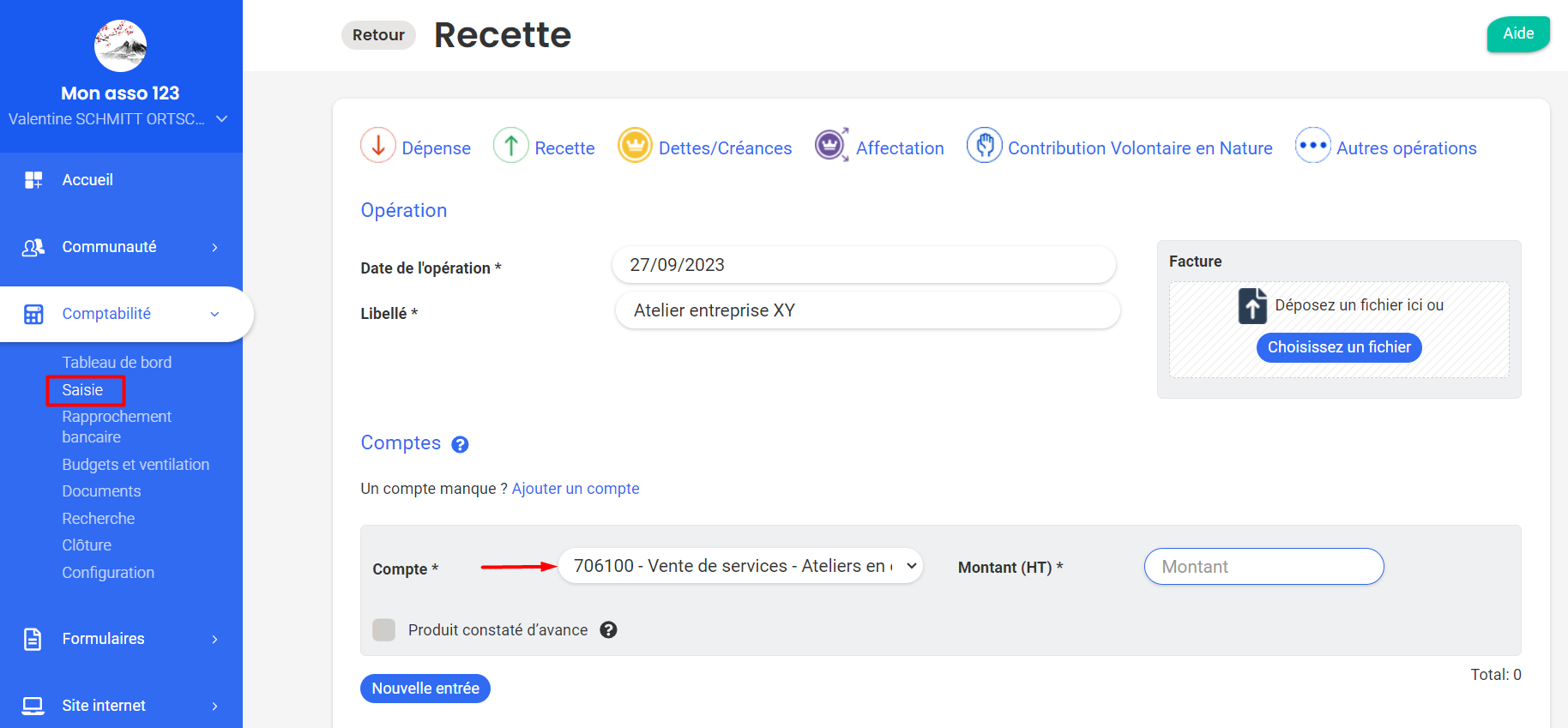Open Clôture in the sidebar
The height and width of the screenshot is (728, 1568).
click(87, 545)
